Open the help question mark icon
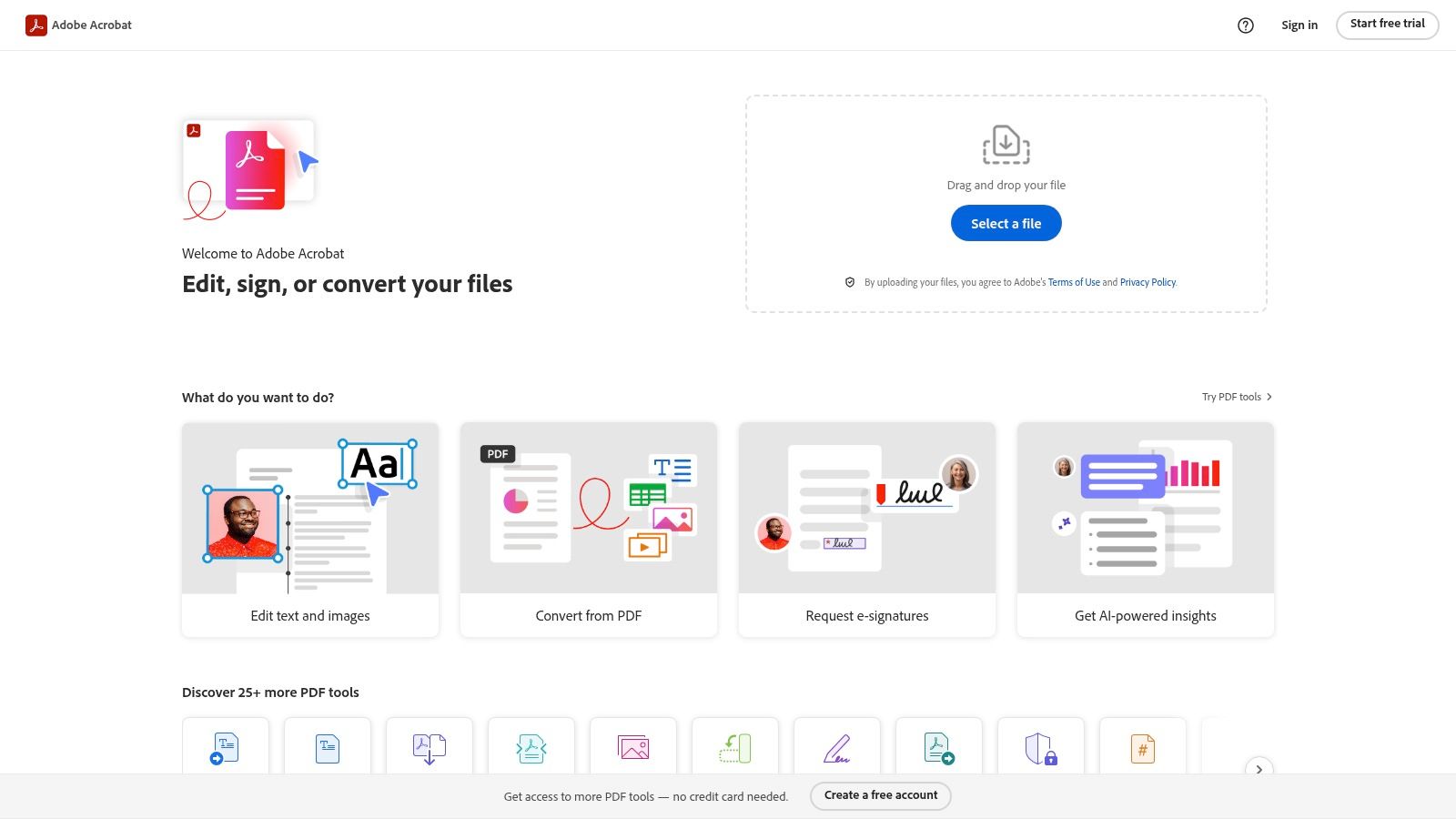 (1246, 25)
